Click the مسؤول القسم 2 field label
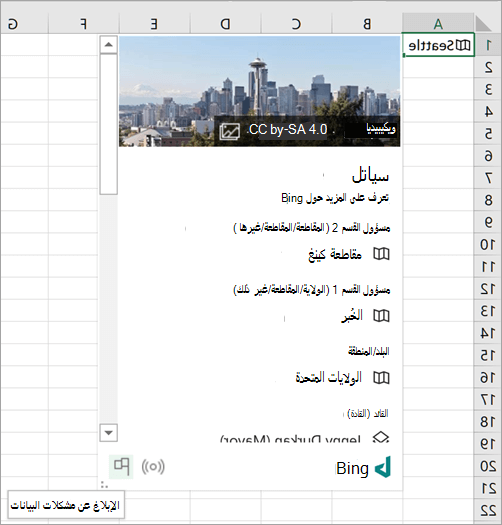Screen dimensions: 502x525 click(312, 228)
